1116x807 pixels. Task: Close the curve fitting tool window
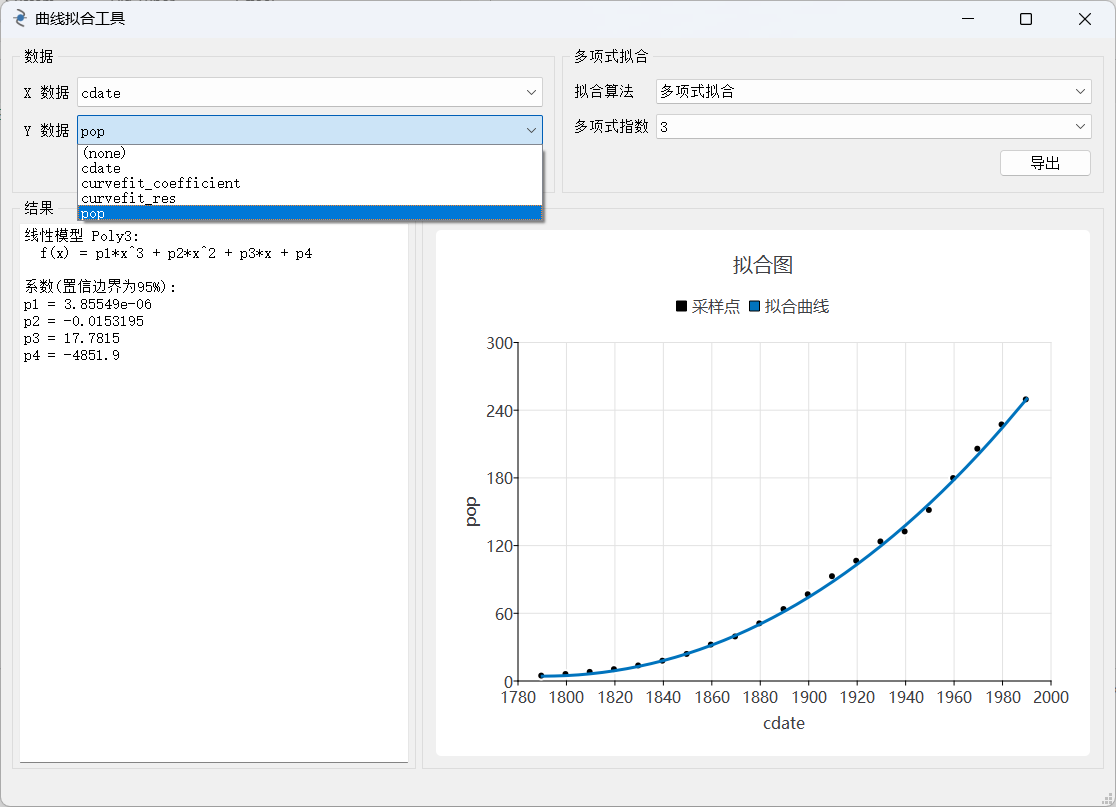coord(1085,19)
